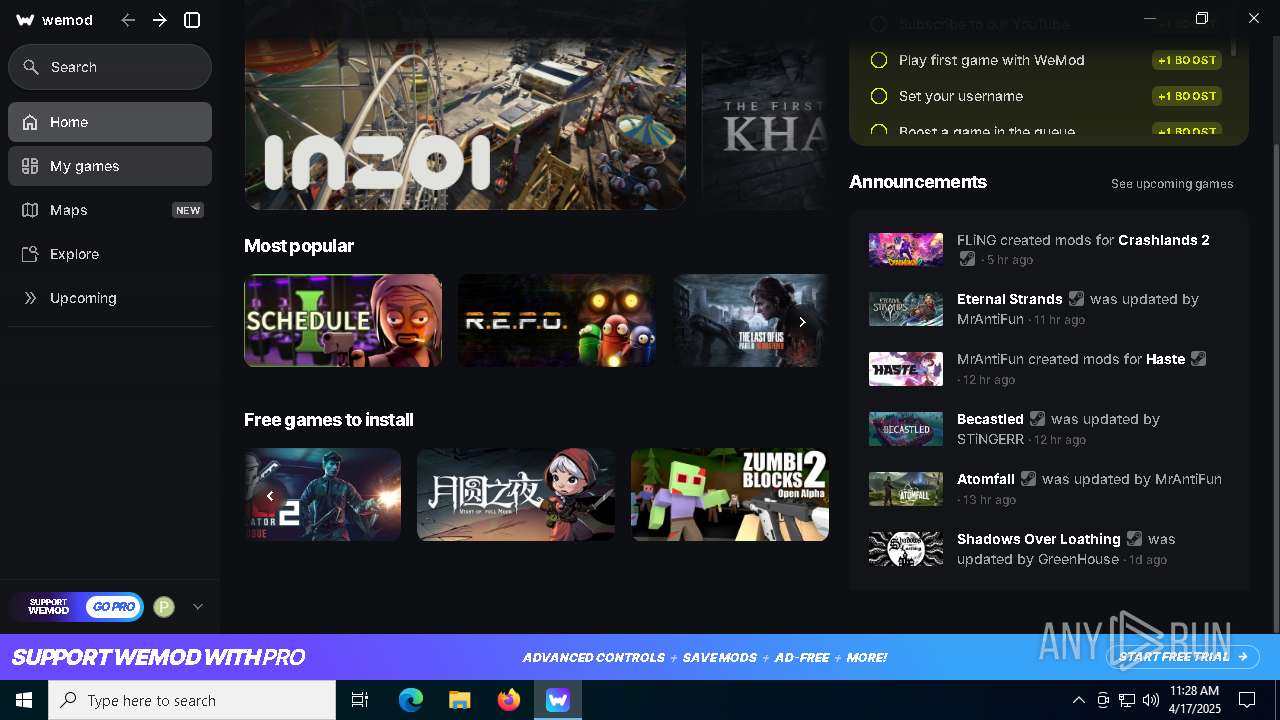Click the Steam icon beside Eternal Strands
The image size is (1280, 720).
pos(1076,299)
